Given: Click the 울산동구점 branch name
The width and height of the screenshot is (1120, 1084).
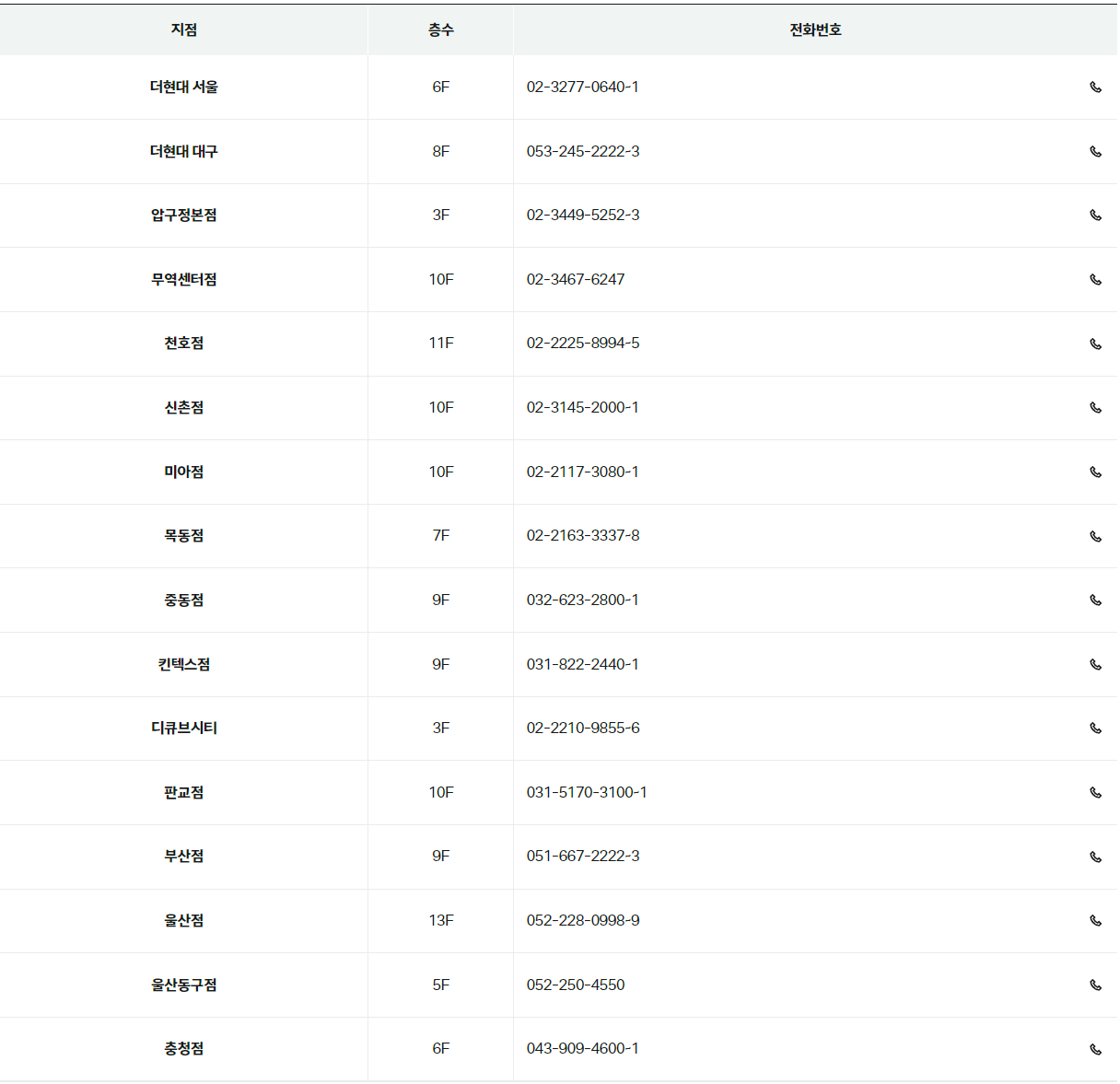Looking at the screenshot, I should point(184,985).
